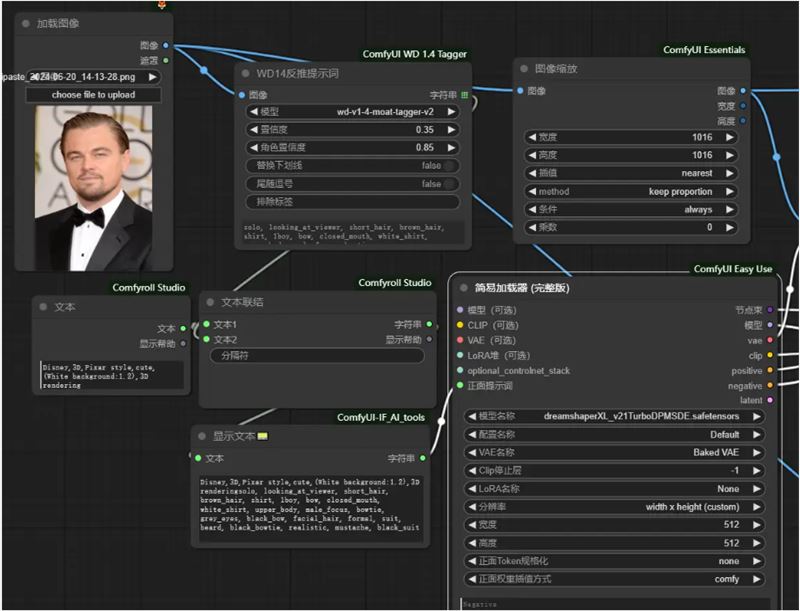Screen dimensions: 800x611
Task: Open LoRA名称 None selector
Action: point(614,489)
